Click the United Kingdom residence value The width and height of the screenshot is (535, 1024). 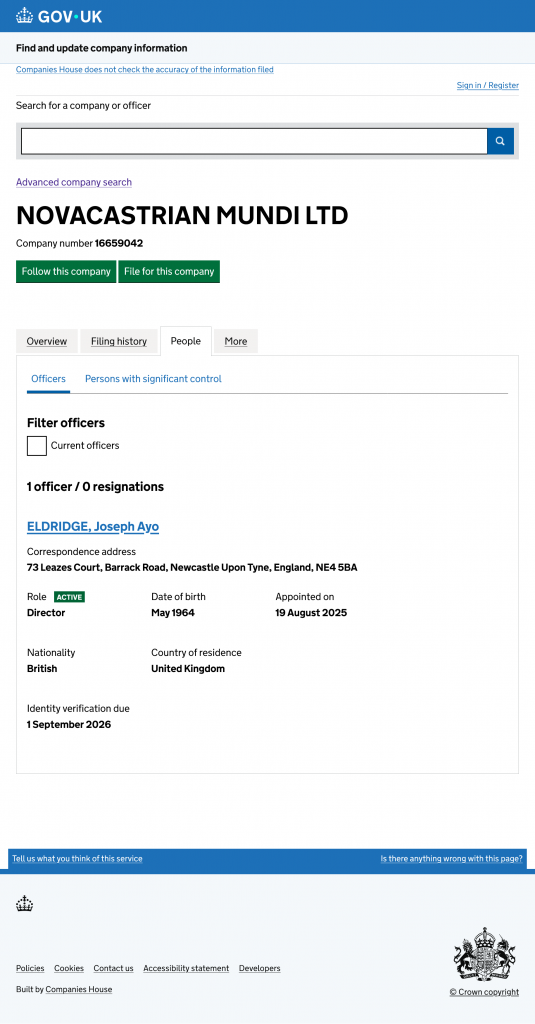pos(188,669)
